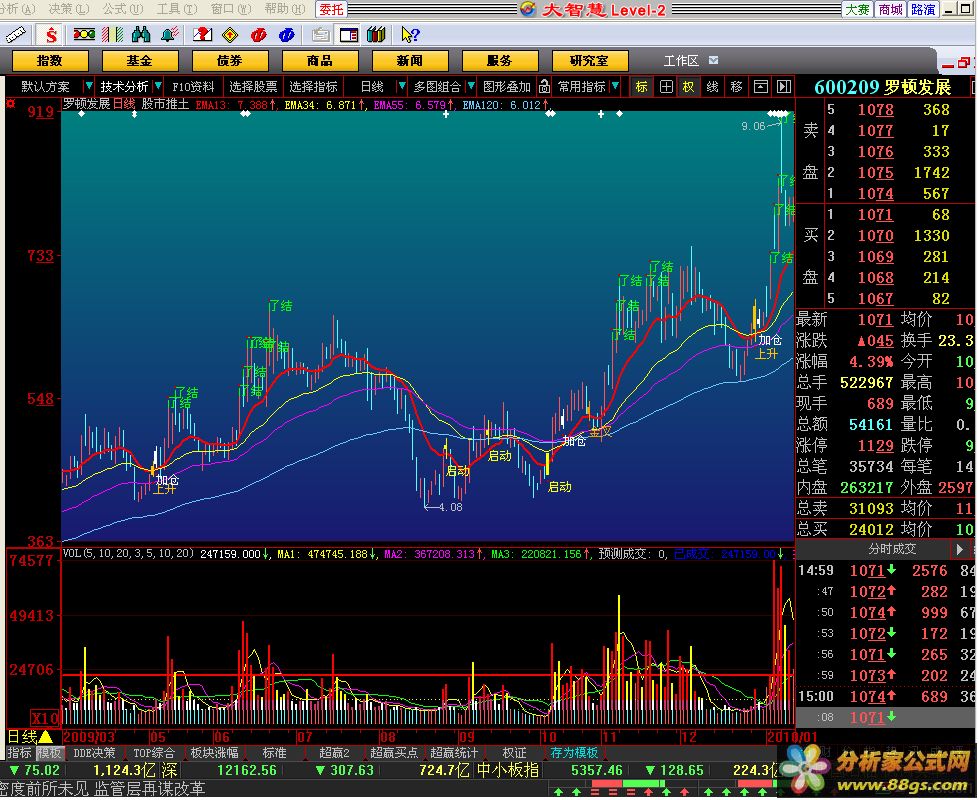This screenshot has width=979, height=800.
Task: Open the 帮助 menu
Action: pos(285,9)
